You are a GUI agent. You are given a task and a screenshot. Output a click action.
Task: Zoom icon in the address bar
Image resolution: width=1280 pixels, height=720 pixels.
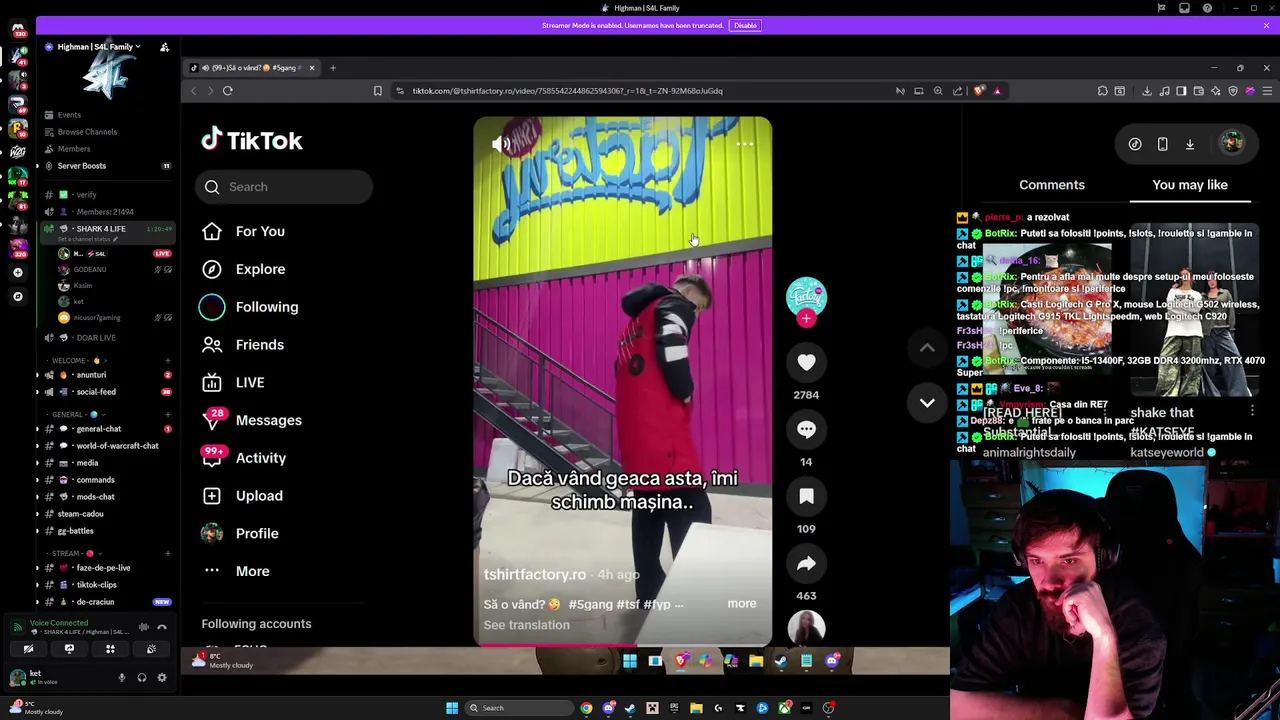tap(938, 91)
